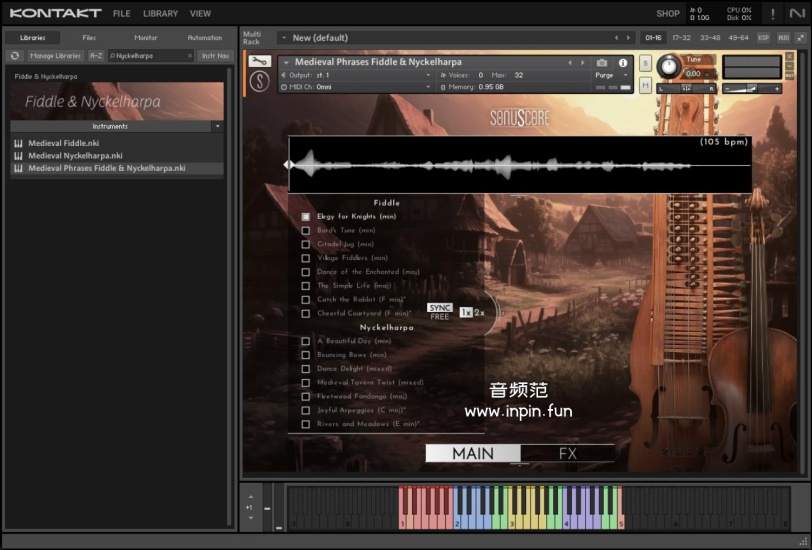Screen dimensions: 812x550
Task: Open the SHOP link
Action: point(668,14)
